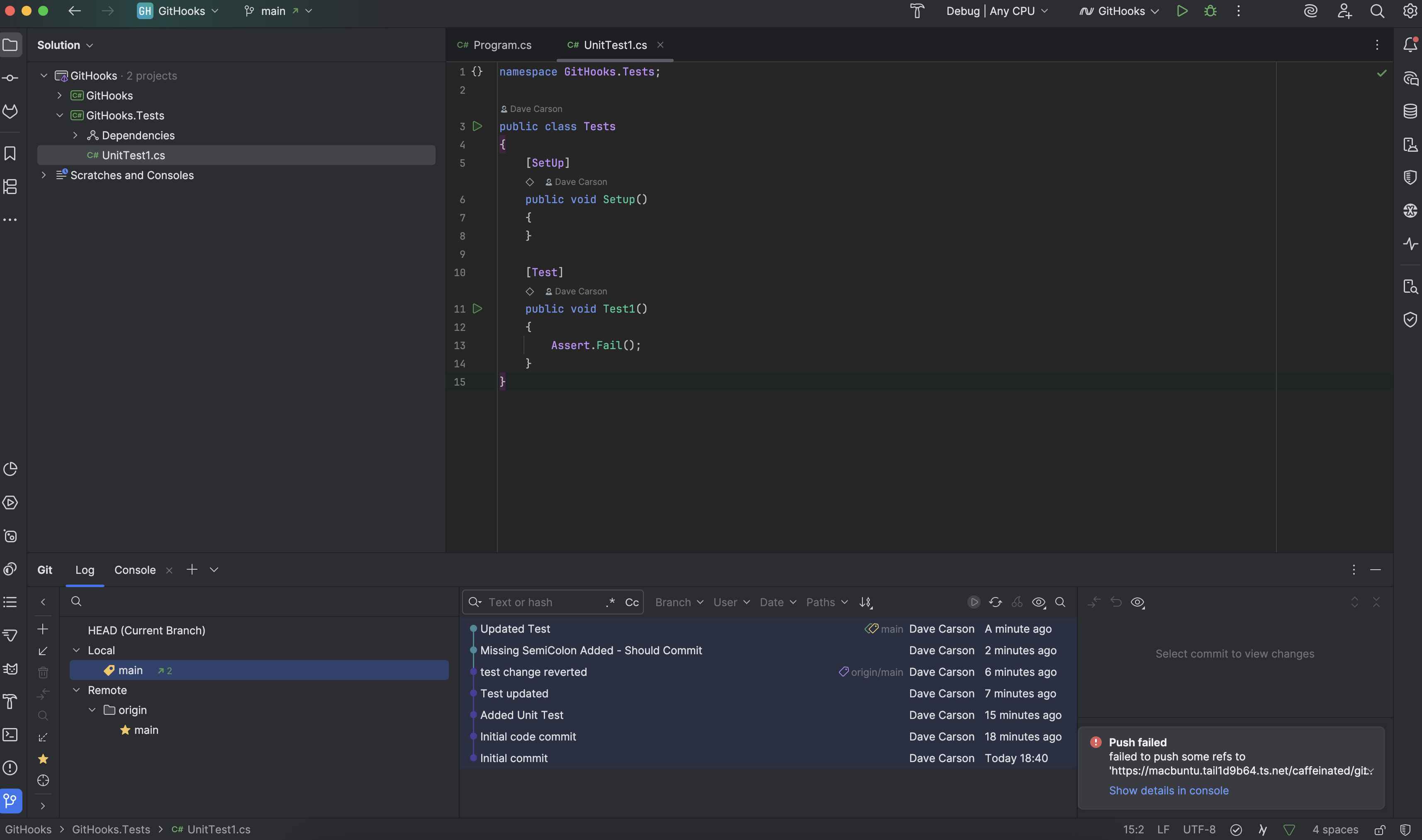Toggle favorite star icon in branches toolbar
This screenshot has height=840, width=1422.
click(42, 759)
